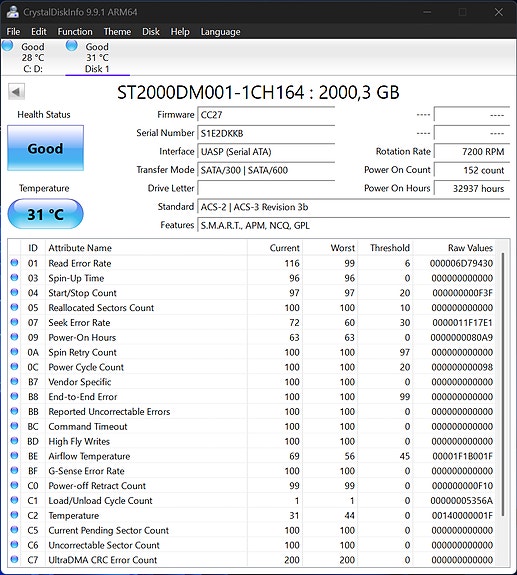Click the Raw Values column header
This screenshot has height=575, width=517.
tap(454, 248)
